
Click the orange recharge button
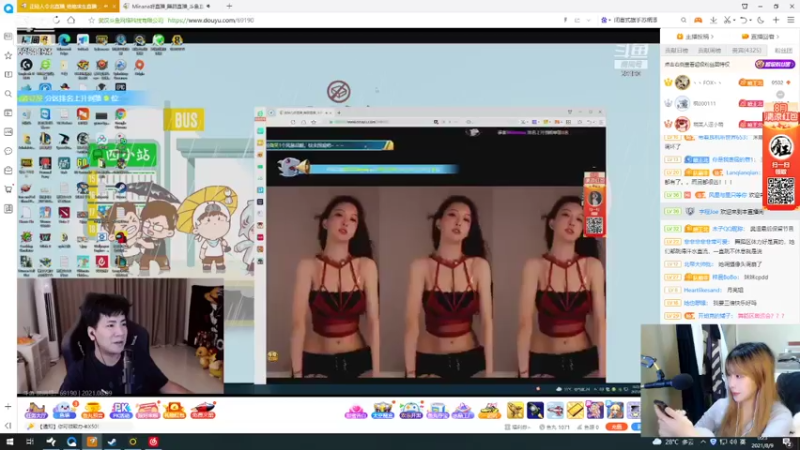(x=616, y=427)
